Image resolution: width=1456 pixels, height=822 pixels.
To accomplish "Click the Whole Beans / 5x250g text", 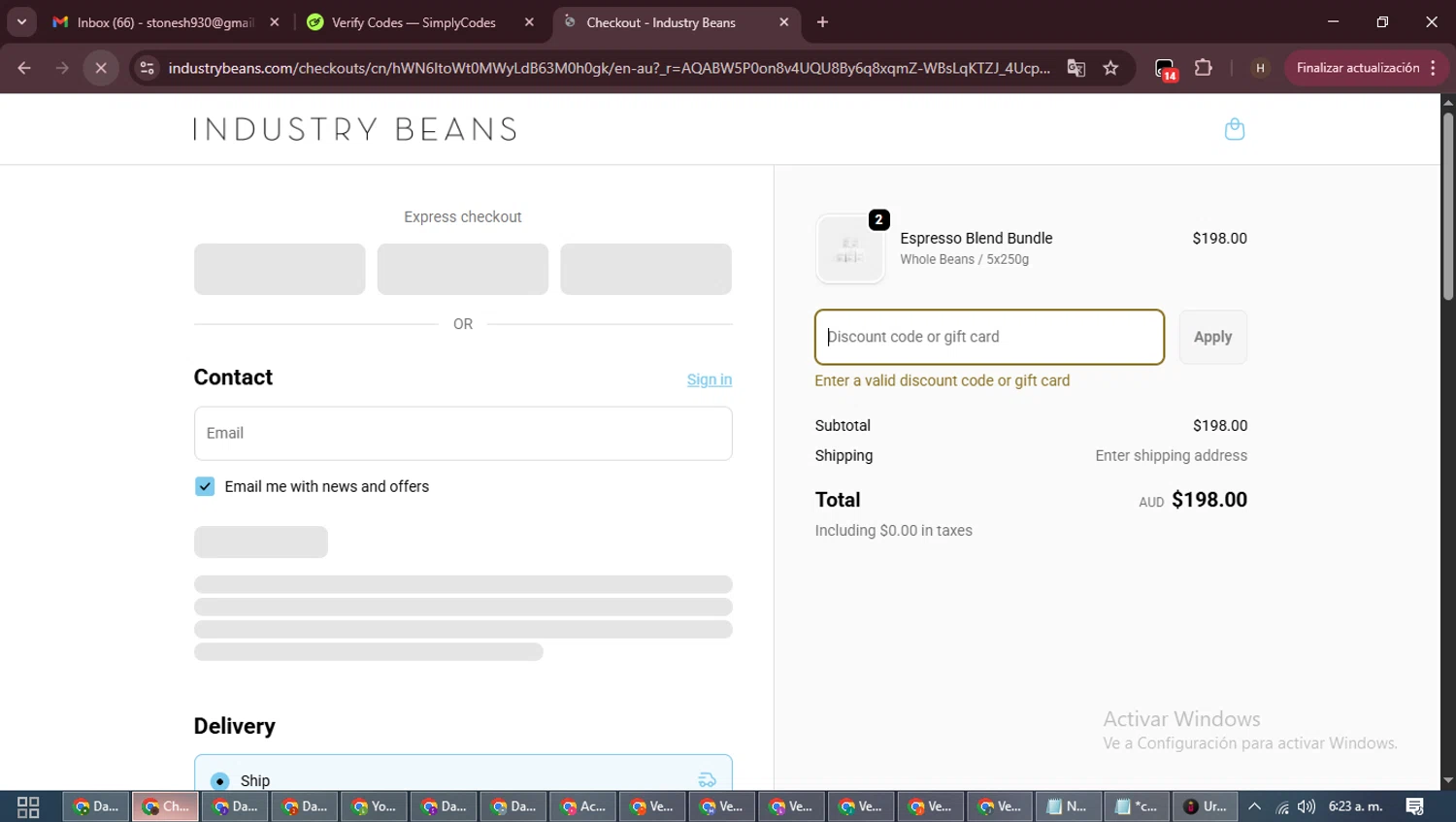I will pyautogui.click(x=964, y=259).
